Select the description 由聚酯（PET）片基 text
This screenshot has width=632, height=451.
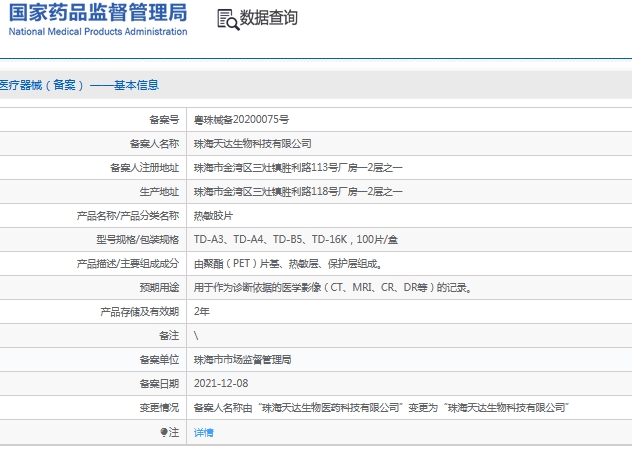tap(288, 264)
